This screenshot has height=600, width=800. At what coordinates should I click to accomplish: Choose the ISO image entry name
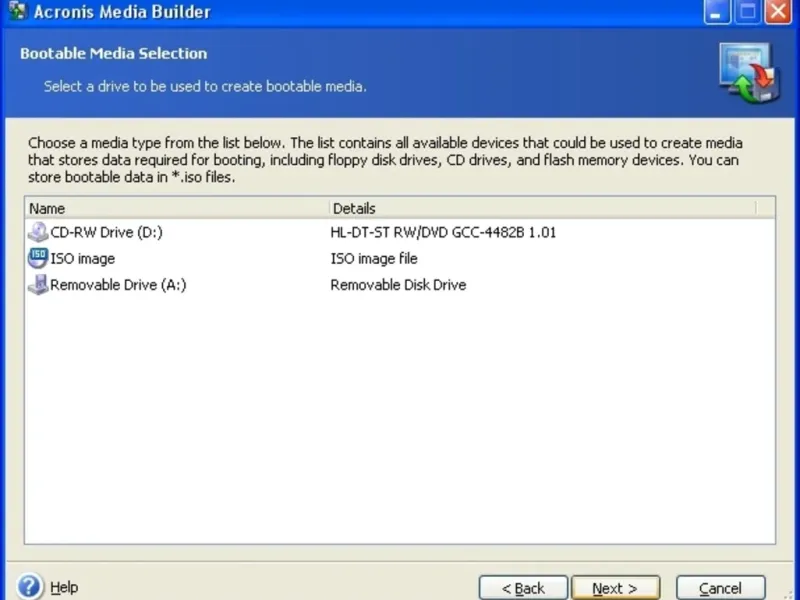[82, 259]
